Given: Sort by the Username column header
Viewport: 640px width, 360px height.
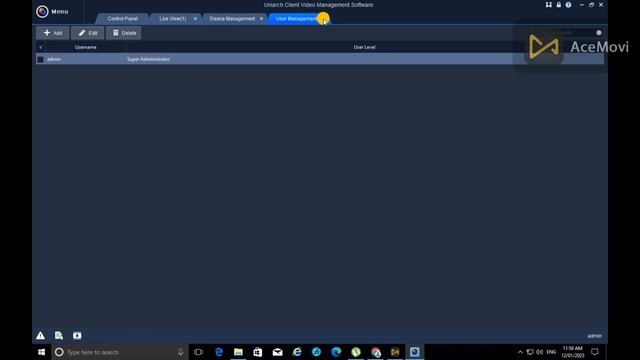Looking at the screenshot, I should tap(86, 47).
